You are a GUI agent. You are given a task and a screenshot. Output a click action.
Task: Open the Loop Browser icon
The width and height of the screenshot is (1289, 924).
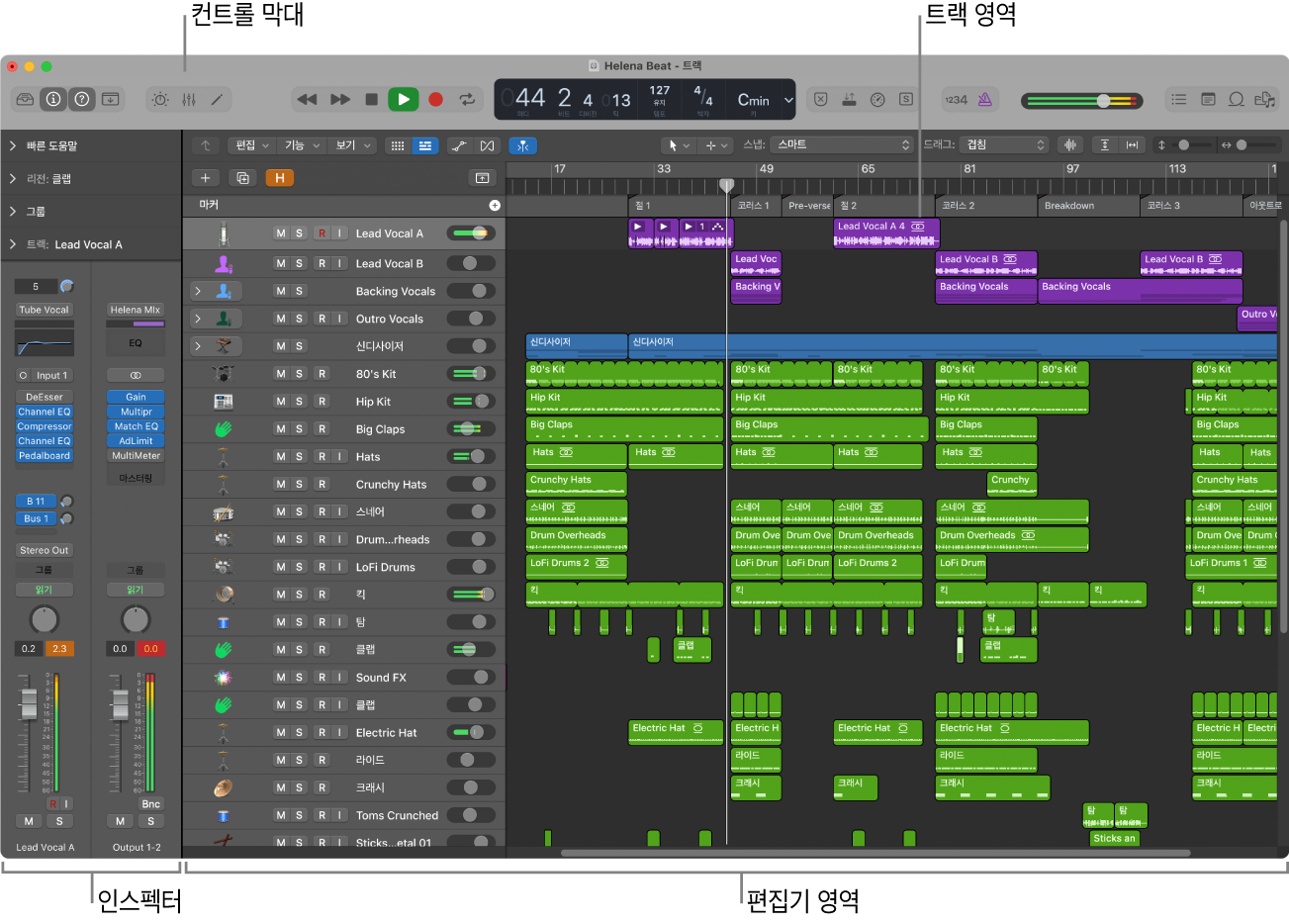[x=1237, y=99]
